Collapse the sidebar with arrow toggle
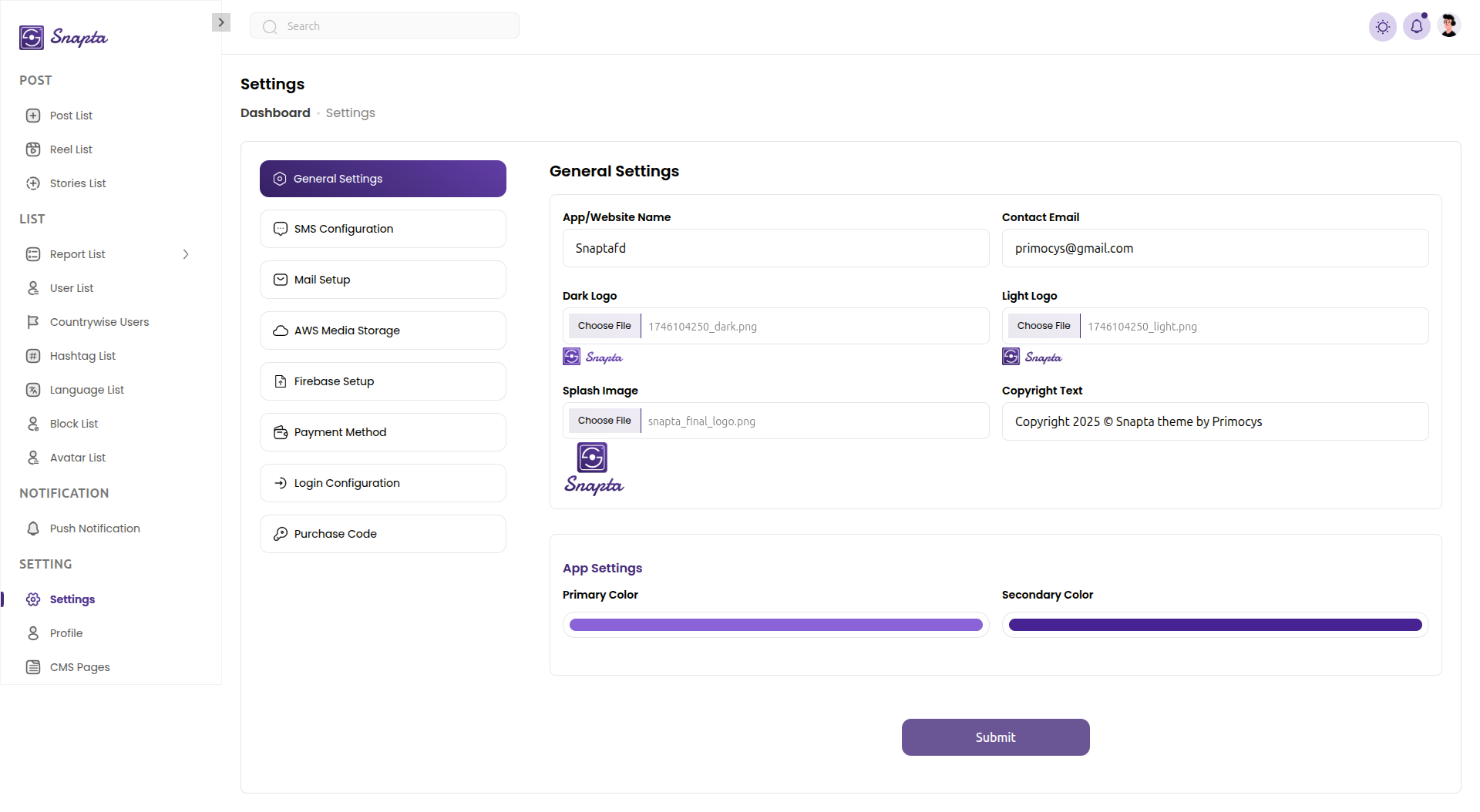The image size is (1480, 812). [x=221, y=22]
